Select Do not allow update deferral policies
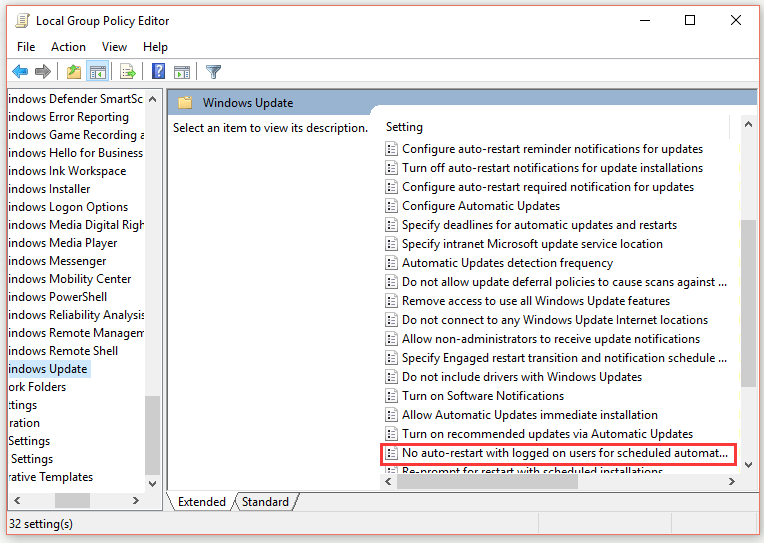The height and width of the screenshot is (543, 764). point(564,282)
